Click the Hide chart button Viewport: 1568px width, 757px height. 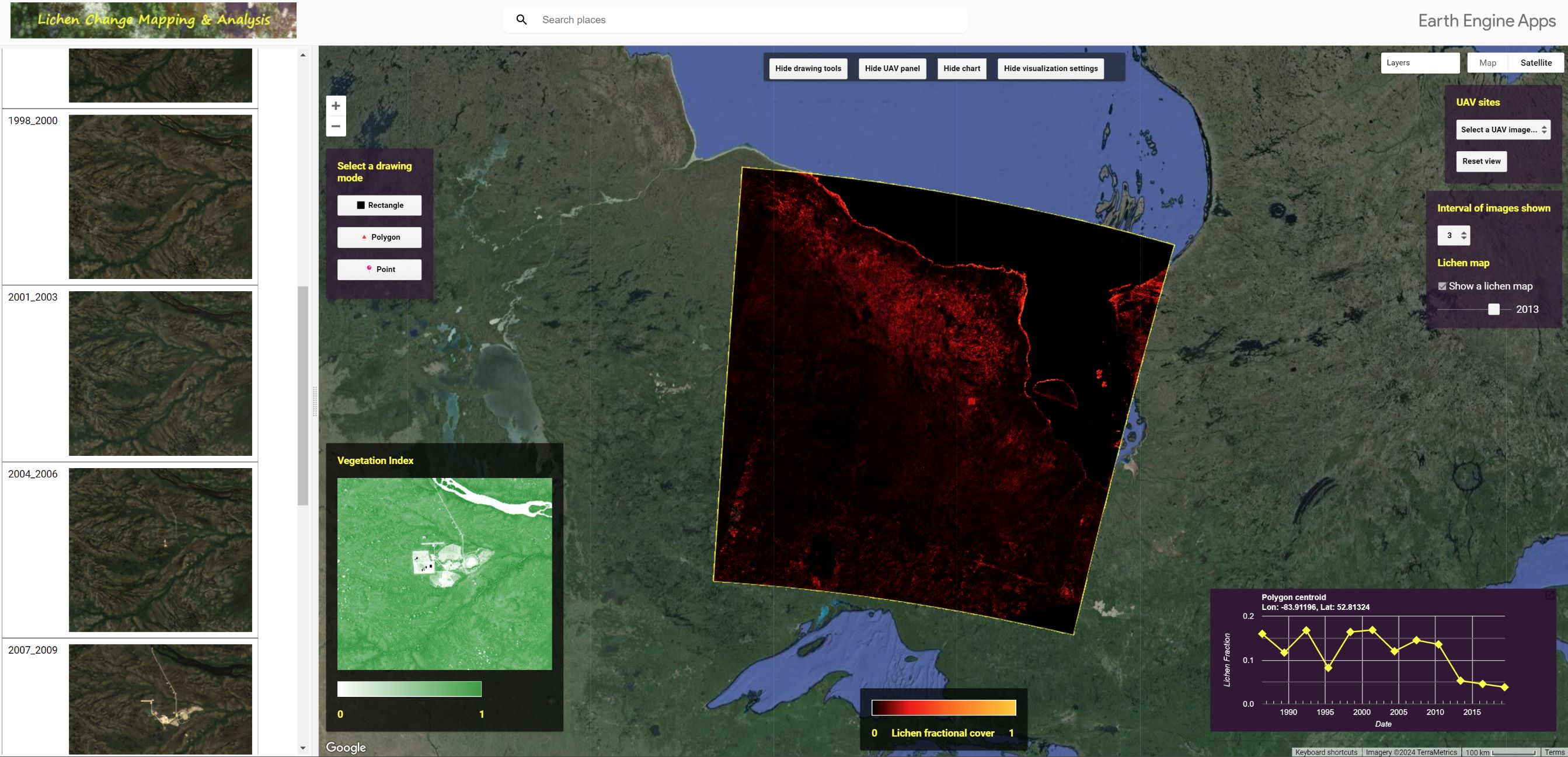coord(961,68)
